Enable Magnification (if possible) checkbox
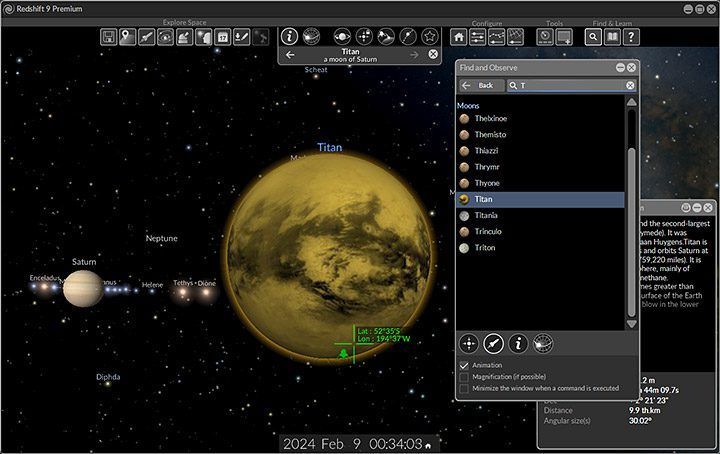The image size is (720, 454). (464, 377)
